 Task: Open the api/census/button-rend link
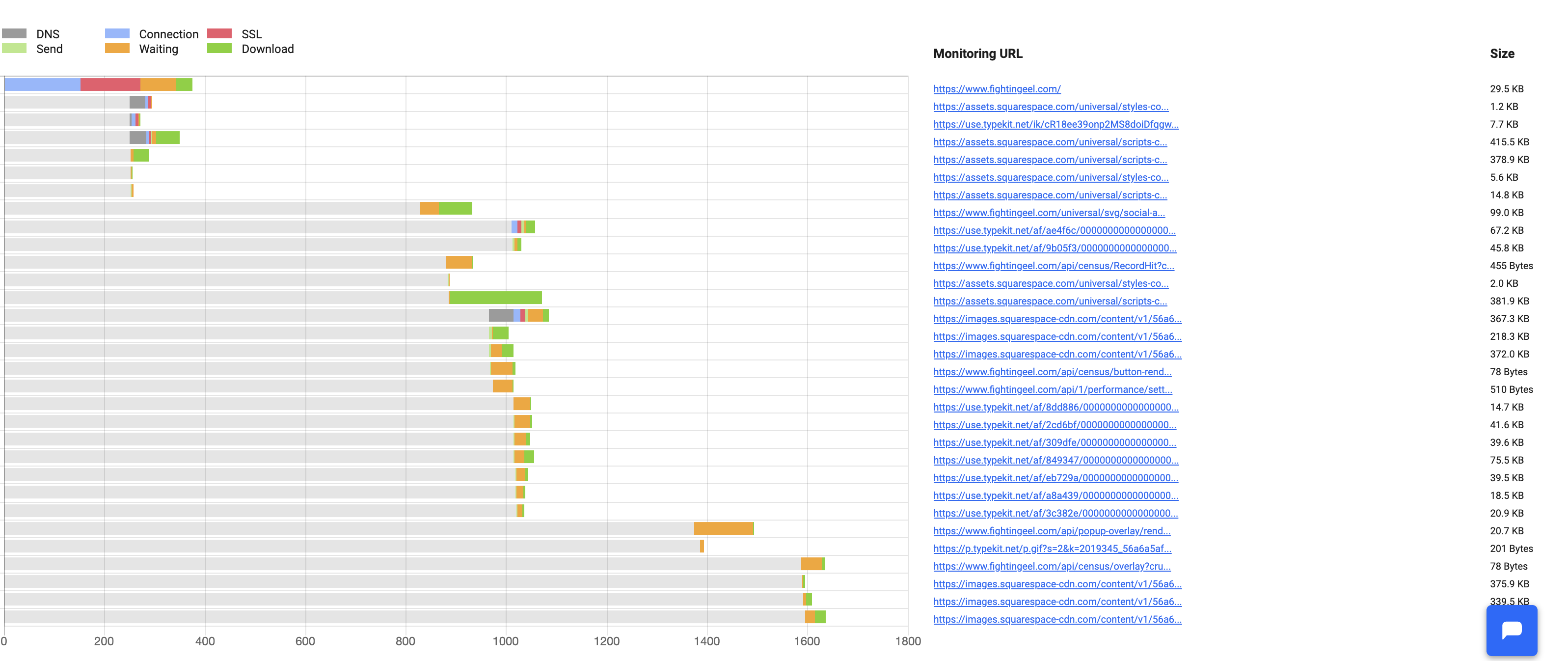tap(1052, 372)
